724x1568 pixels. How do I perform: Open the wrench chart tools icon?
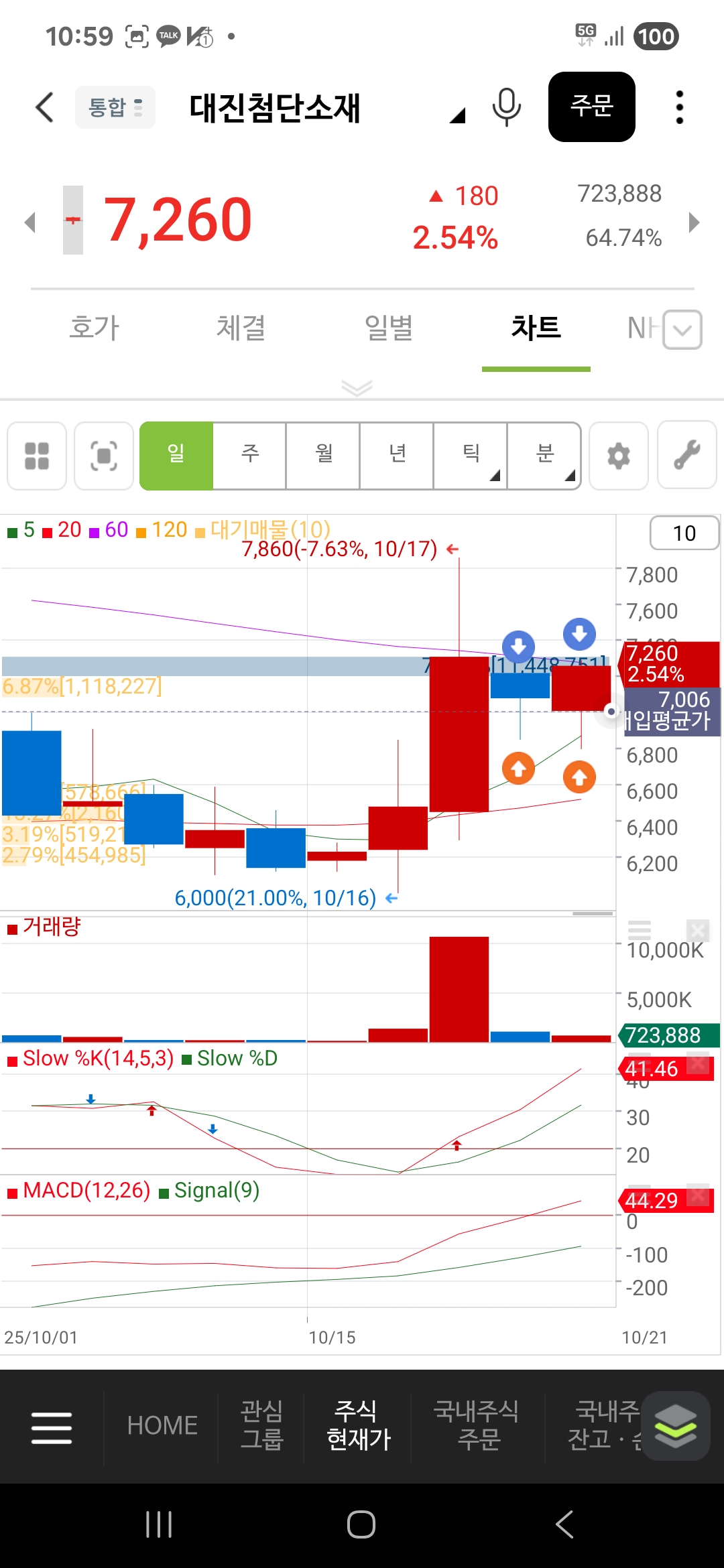click(686, 456)
